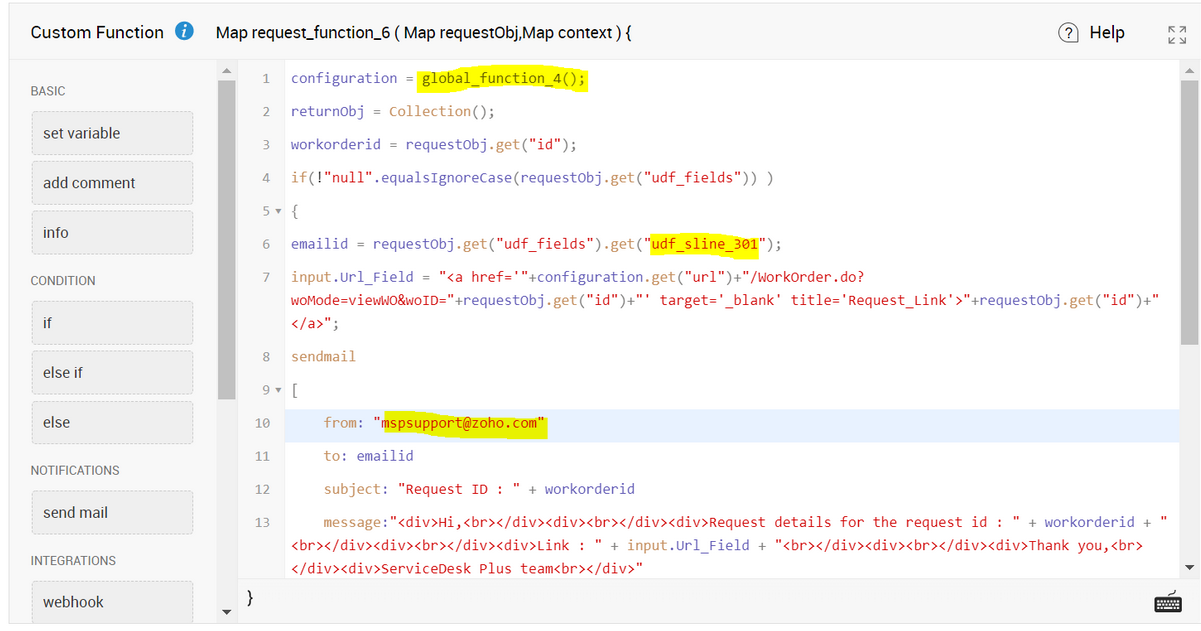
Task: Pick the 'if' condition block
Action: (x=111, y=323)
